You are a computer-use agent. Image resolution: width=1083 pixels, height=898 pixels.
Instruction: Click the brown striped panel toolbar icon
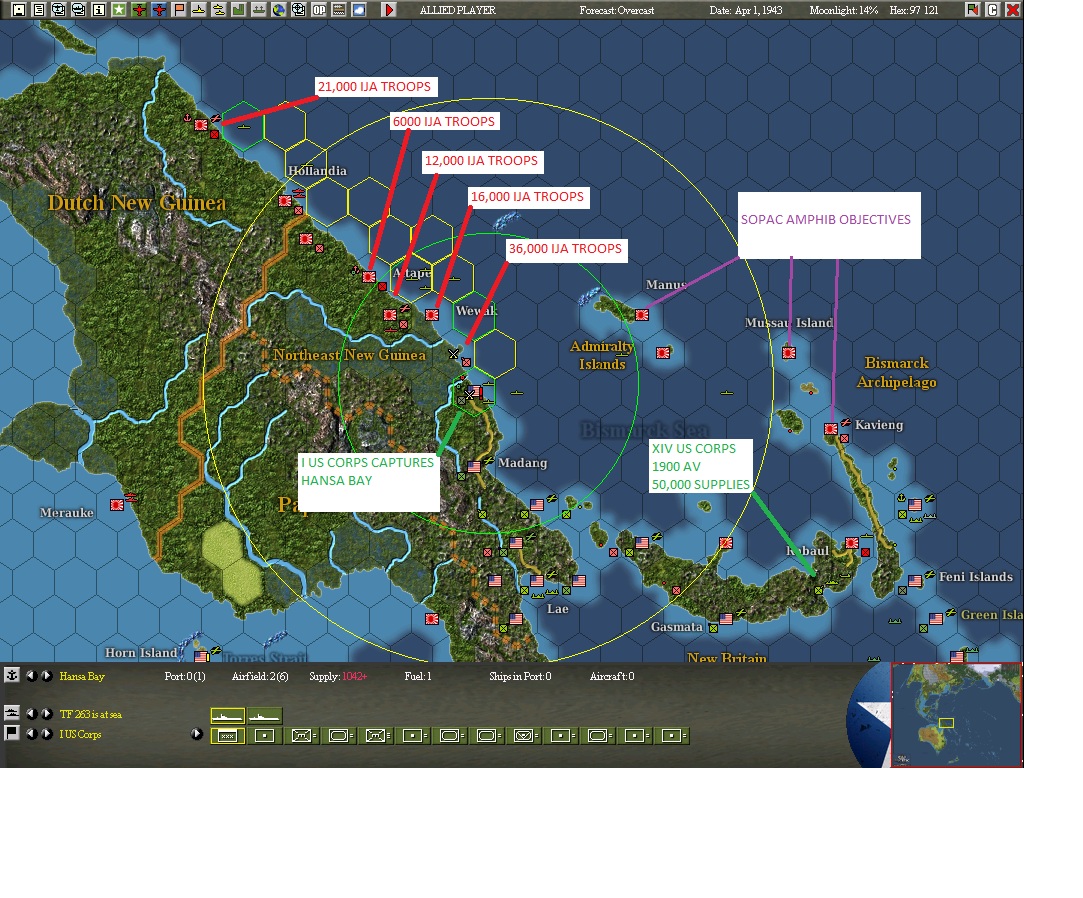pos(339,10)
